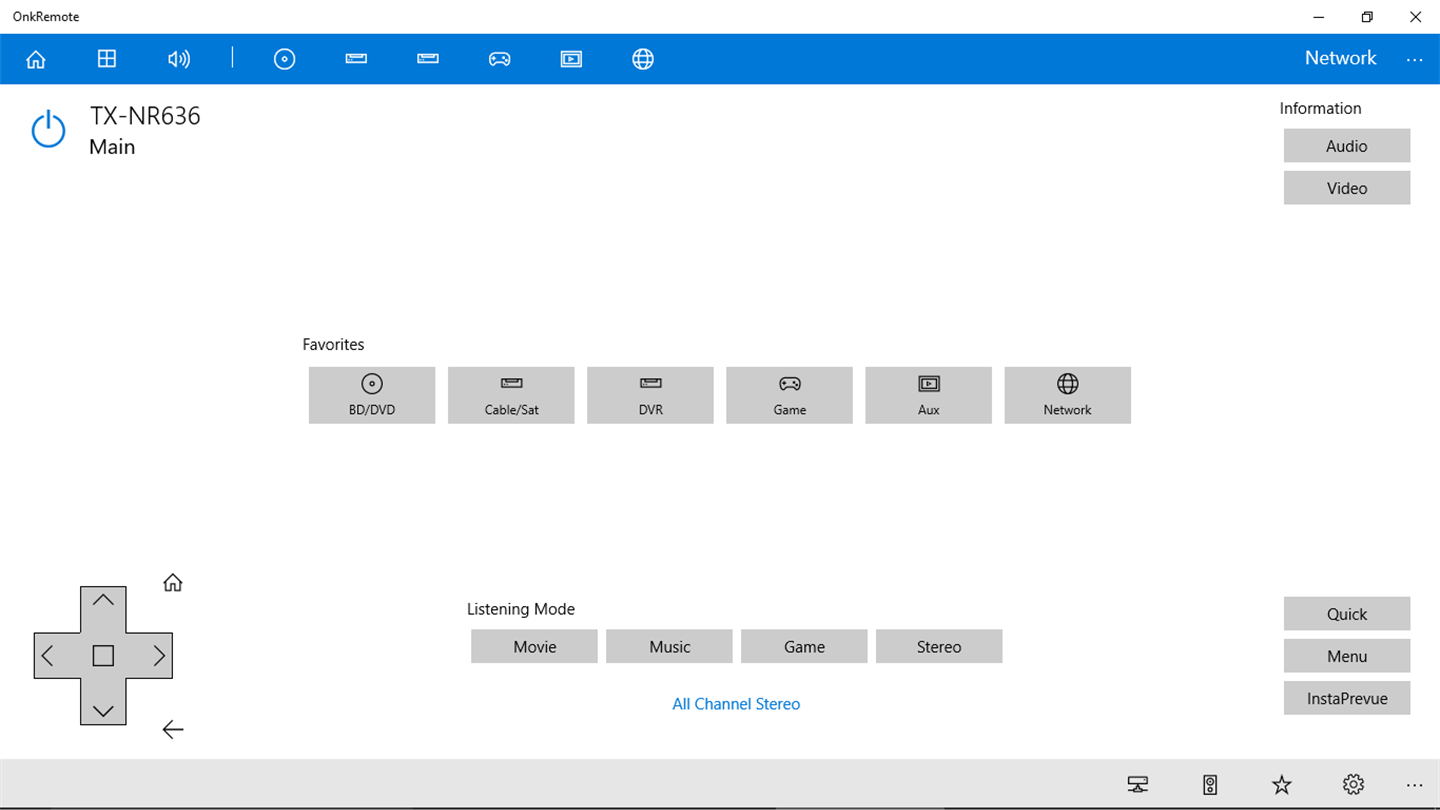Open the Audio information button

coord(1347,146)
